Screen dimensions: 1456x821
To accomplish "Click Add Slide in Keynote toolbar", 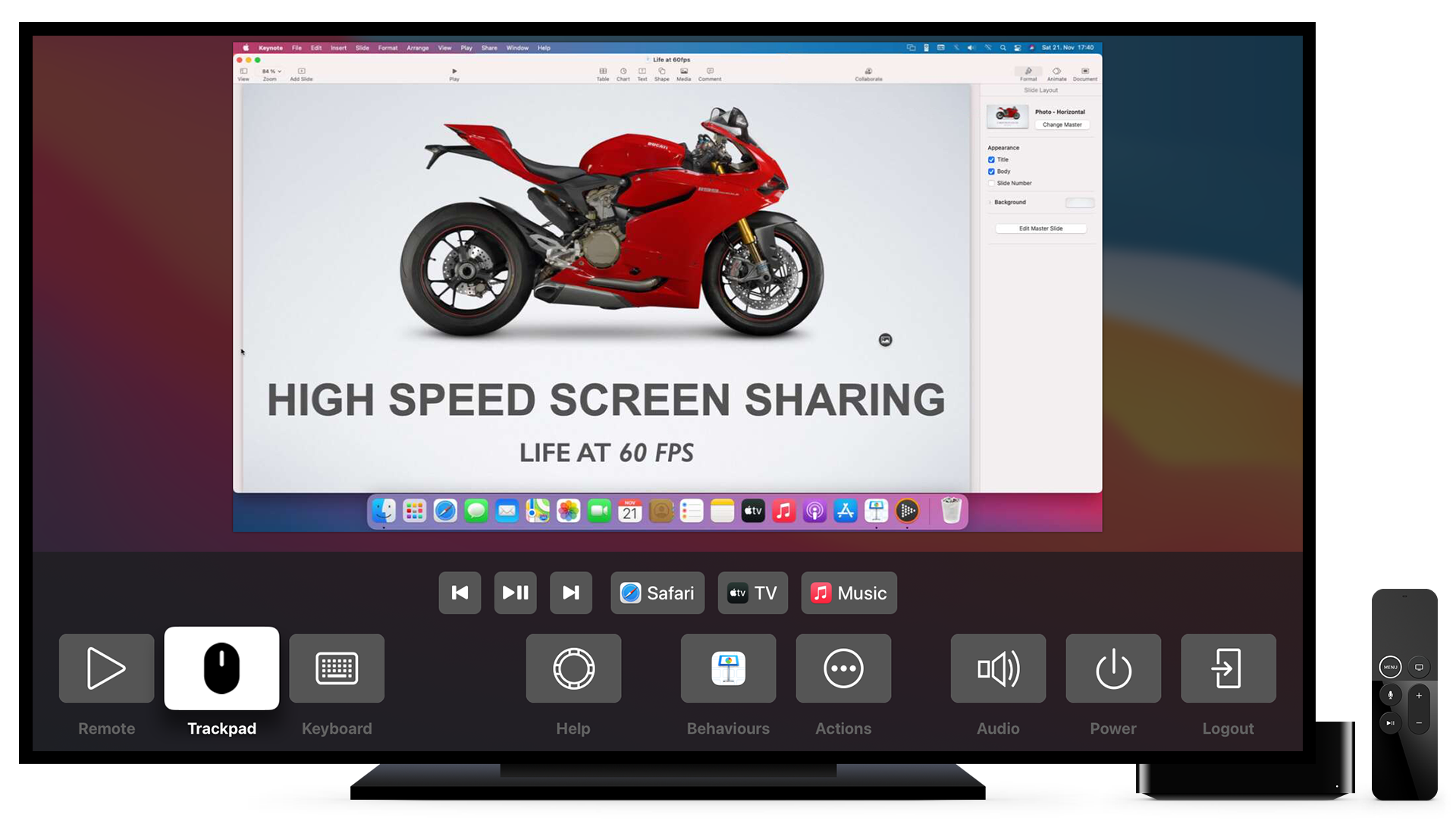I will pyautogui.click(x=301, y=74).
